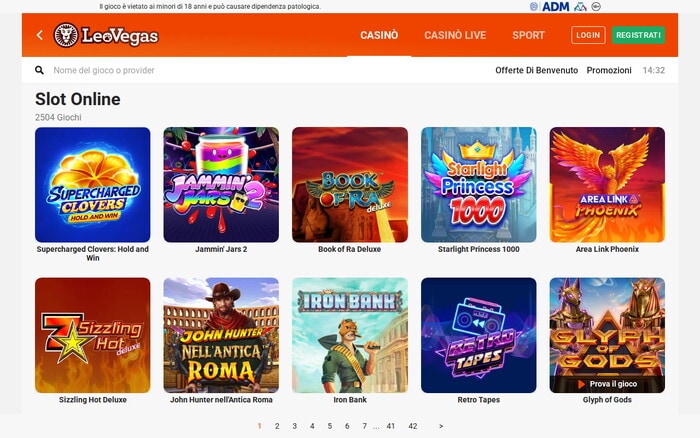
Task: Open the LeoVegas lion logo home
Action: tap(106, 35)
